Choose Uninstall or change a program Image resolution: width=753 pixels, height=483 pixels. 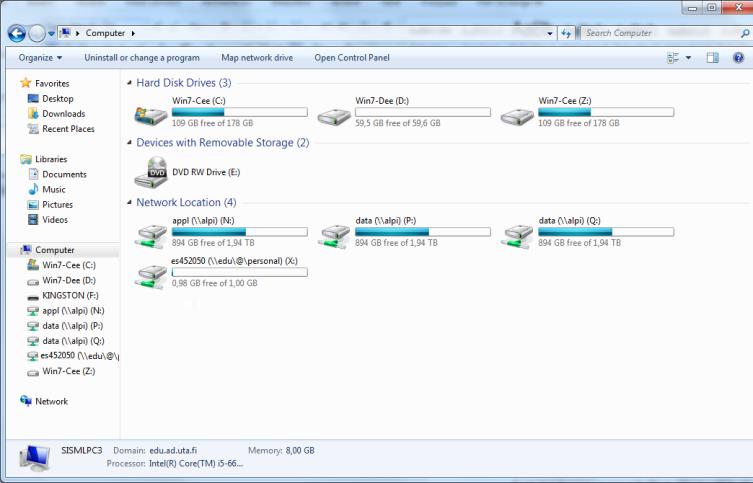142,58
